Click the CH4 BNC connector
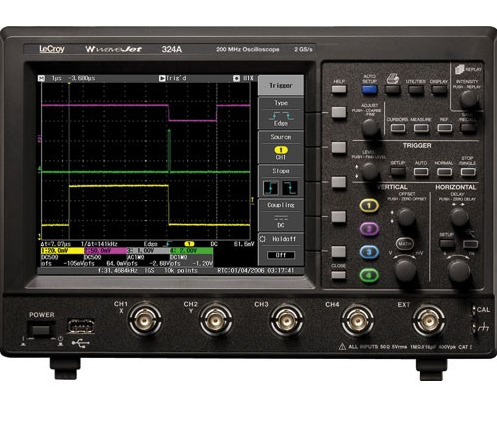The image size is (497, 422). (x=357, y=321)
